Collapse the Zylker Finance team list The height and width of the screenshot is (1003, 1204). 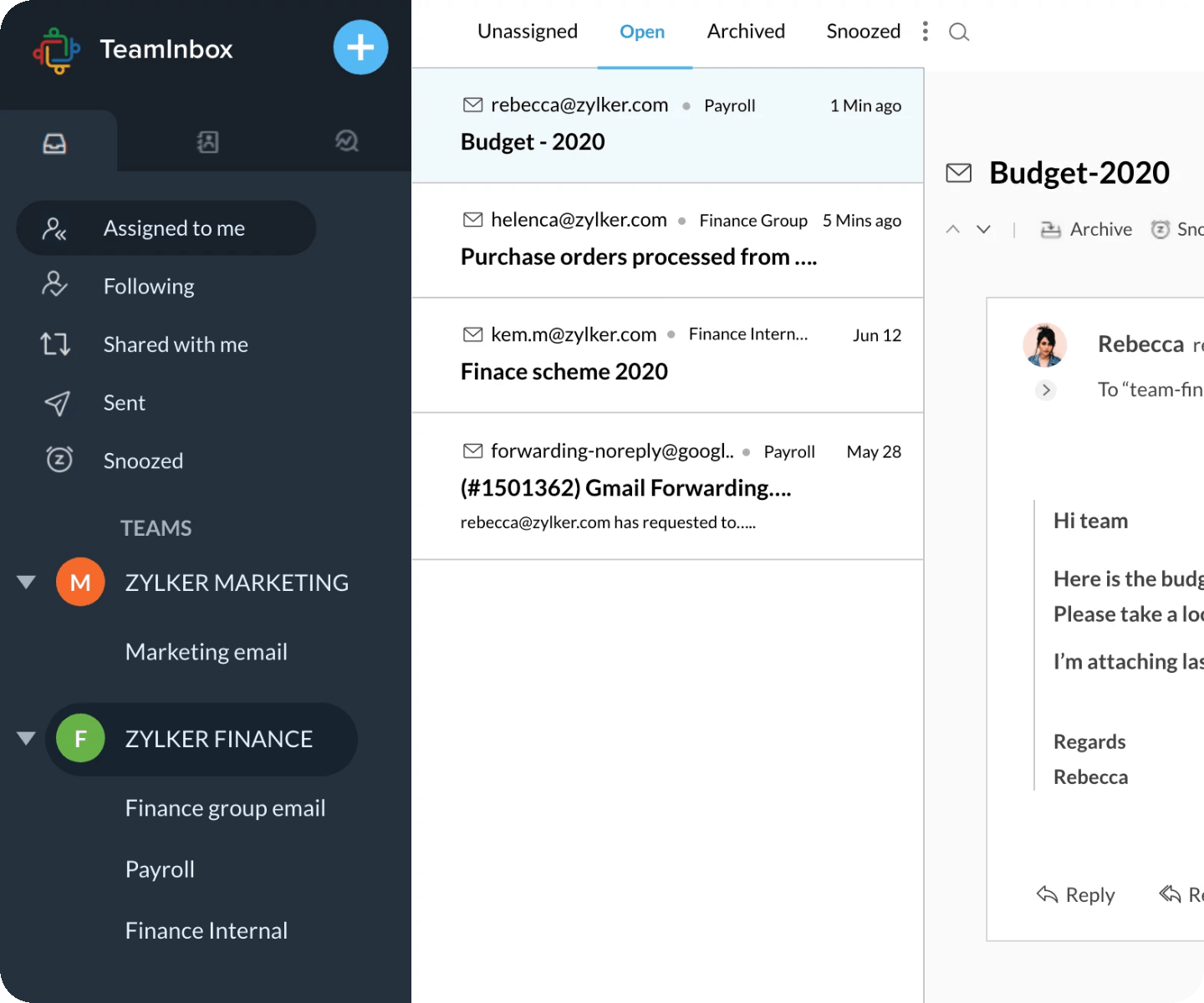(27, 738)
